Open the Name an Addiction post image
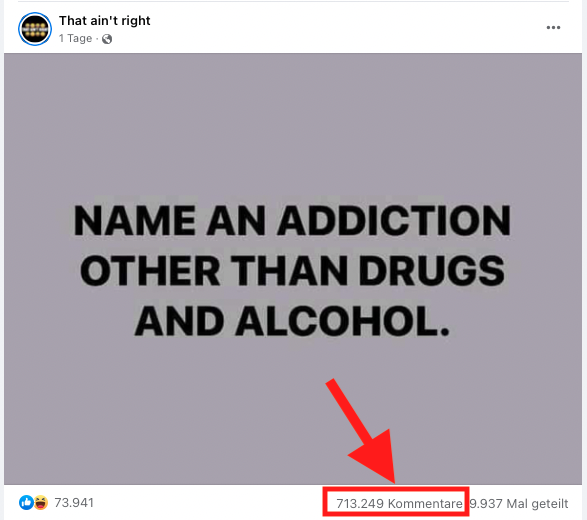 coord(293,269)
